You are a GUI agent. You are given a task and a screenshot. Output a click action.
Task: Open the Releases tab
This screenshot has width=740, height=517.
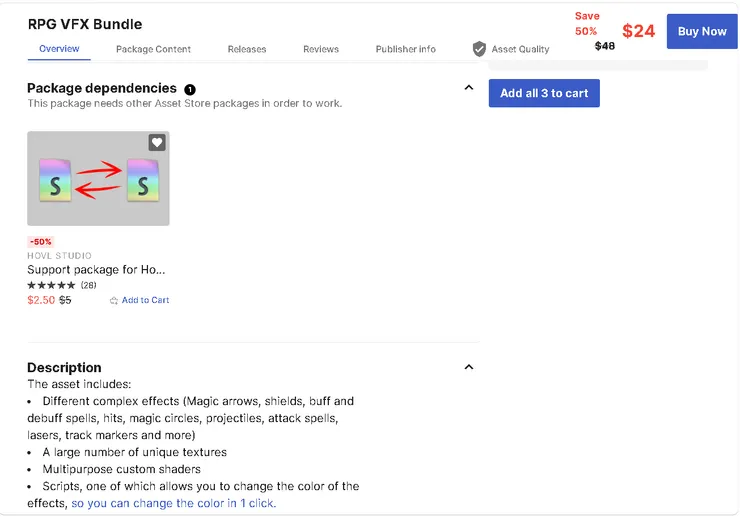(247, 49)
